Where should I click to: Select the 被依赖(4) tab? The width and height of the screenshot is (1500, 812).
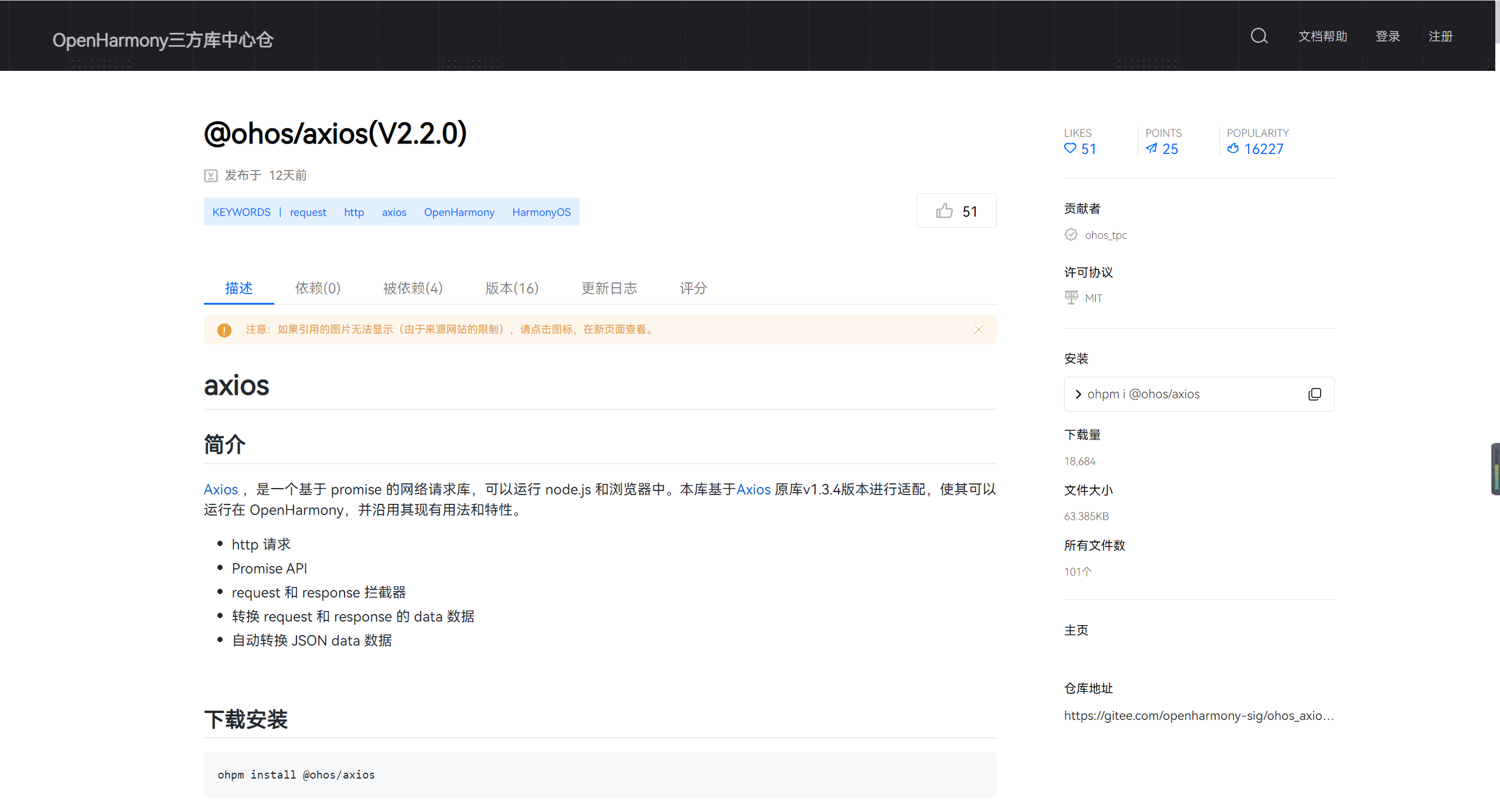click(x=412, y=288)
